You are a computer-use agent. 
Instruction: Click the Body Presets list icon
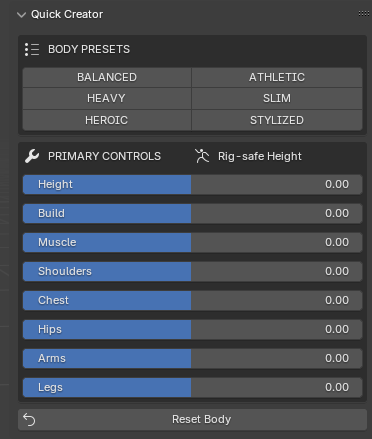coord(32,49)
